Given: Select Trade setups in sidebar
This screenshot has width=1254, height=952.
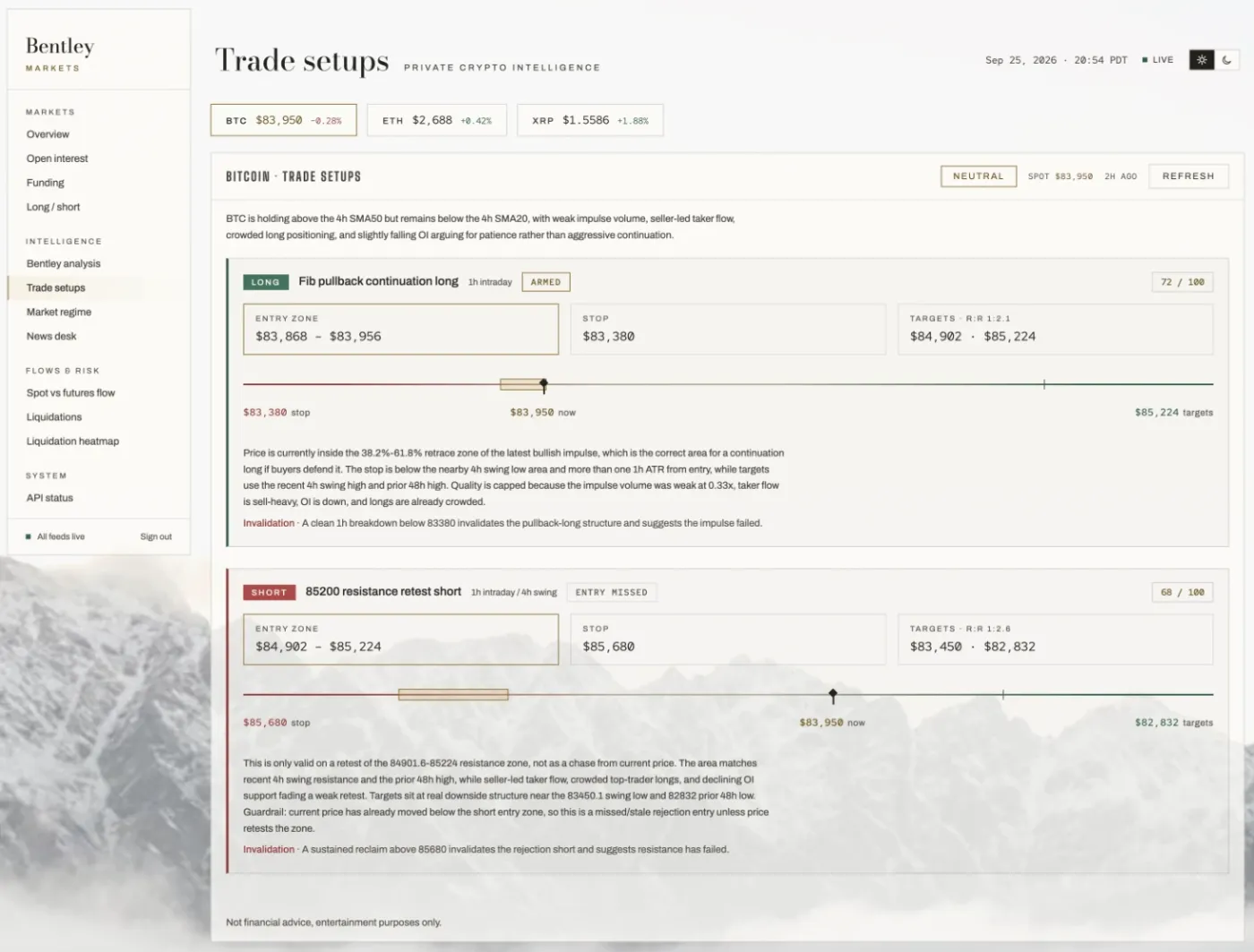Looking at the screenshot, I should pyautogui.click(x=56, y=287).
